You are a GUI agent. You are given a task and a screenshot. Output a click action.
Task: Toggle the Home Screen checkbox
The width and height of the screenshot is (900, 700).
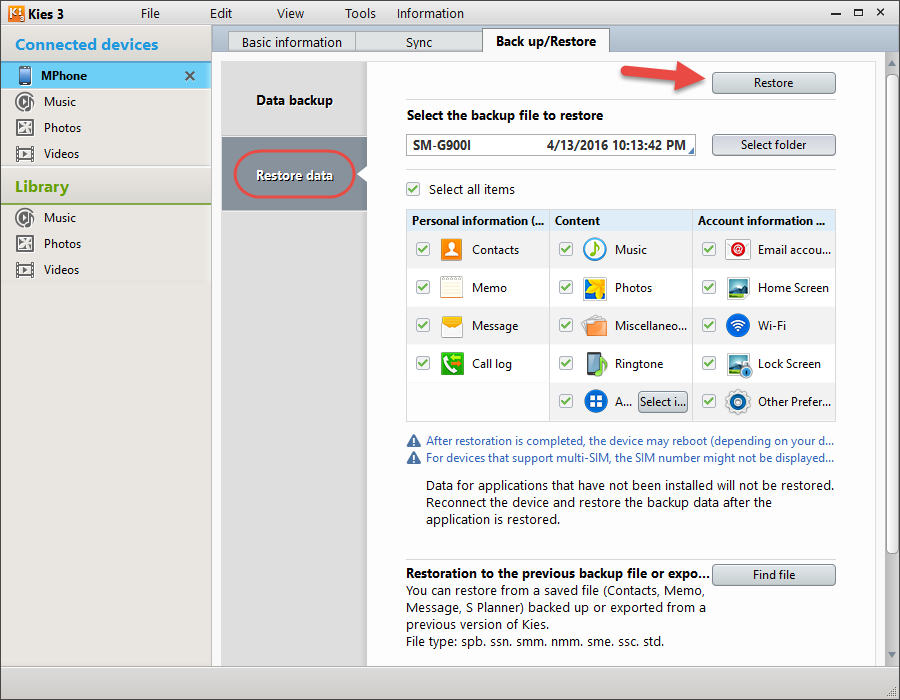pyautogui.click(x=709, y=287)
